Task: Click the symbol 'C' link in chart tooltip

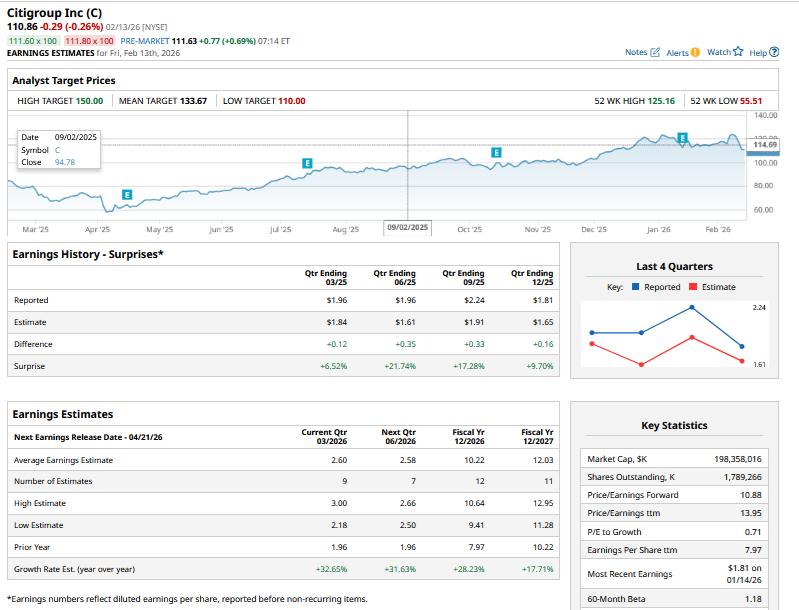Action: 58,149
